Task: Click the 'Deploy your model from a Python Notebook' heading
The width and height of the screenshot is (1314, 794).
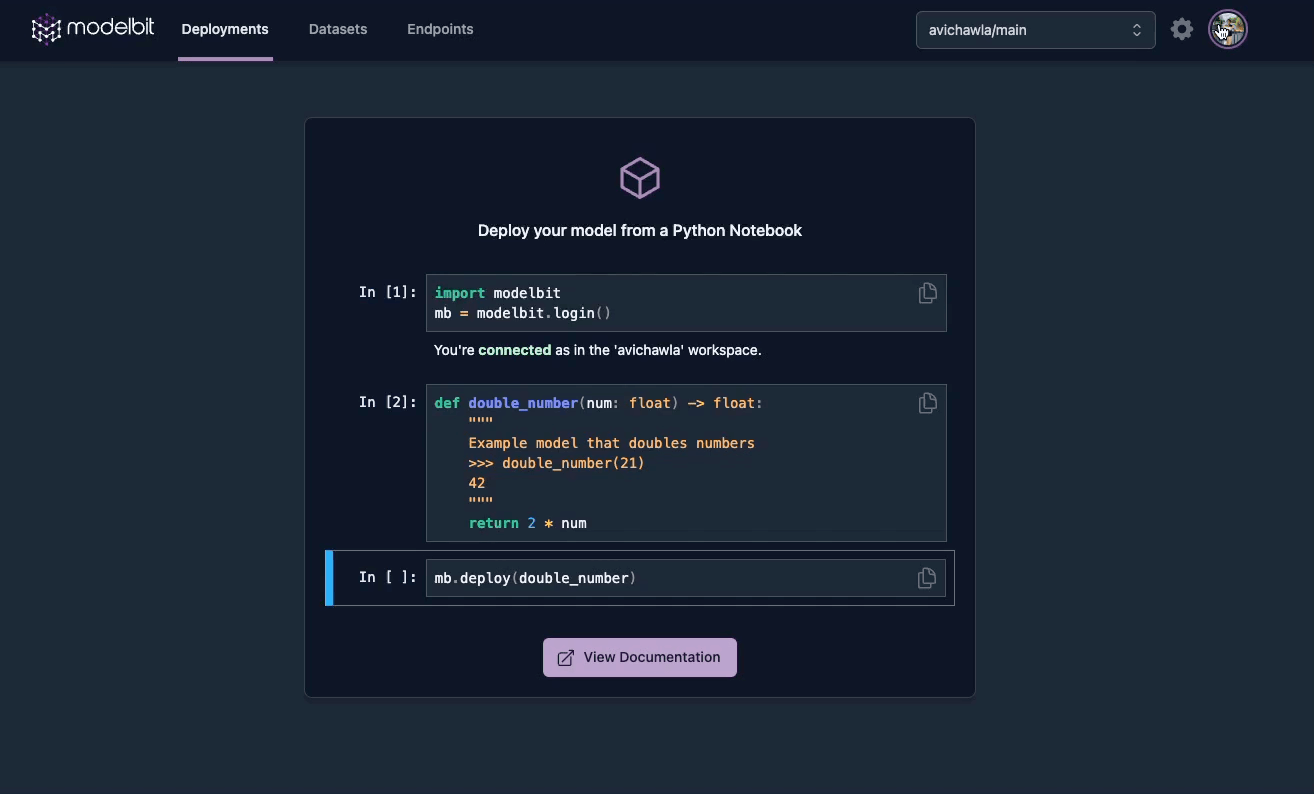Action: [640, 230]
